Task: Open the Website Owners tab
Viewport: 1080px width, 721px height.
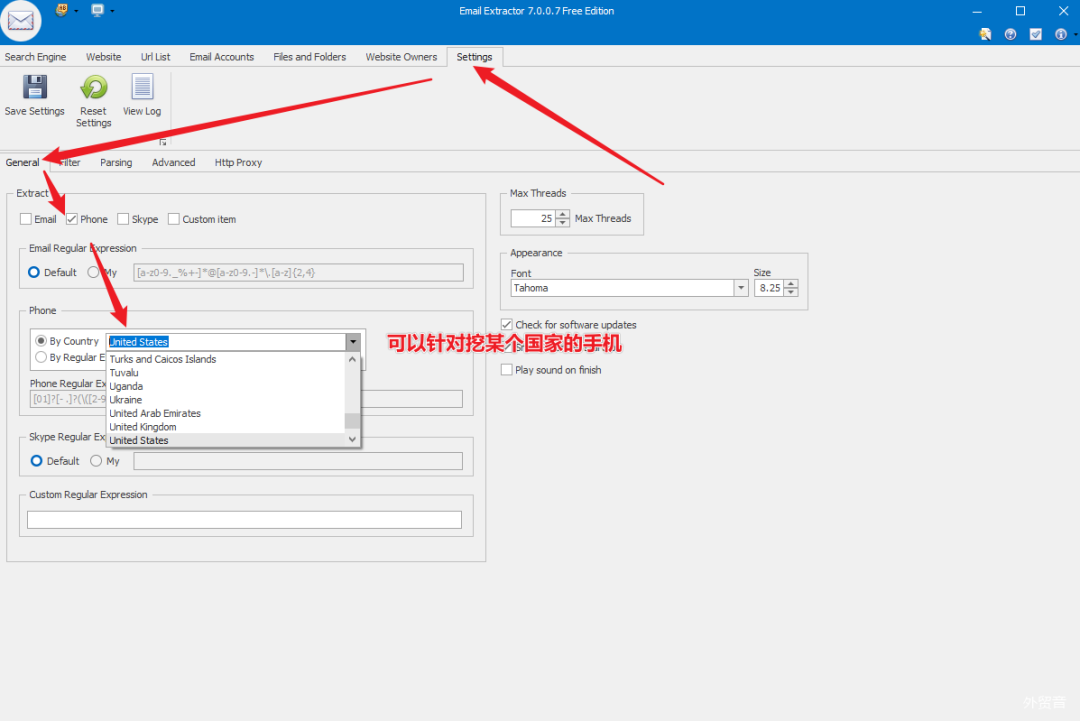Action: 402,56
